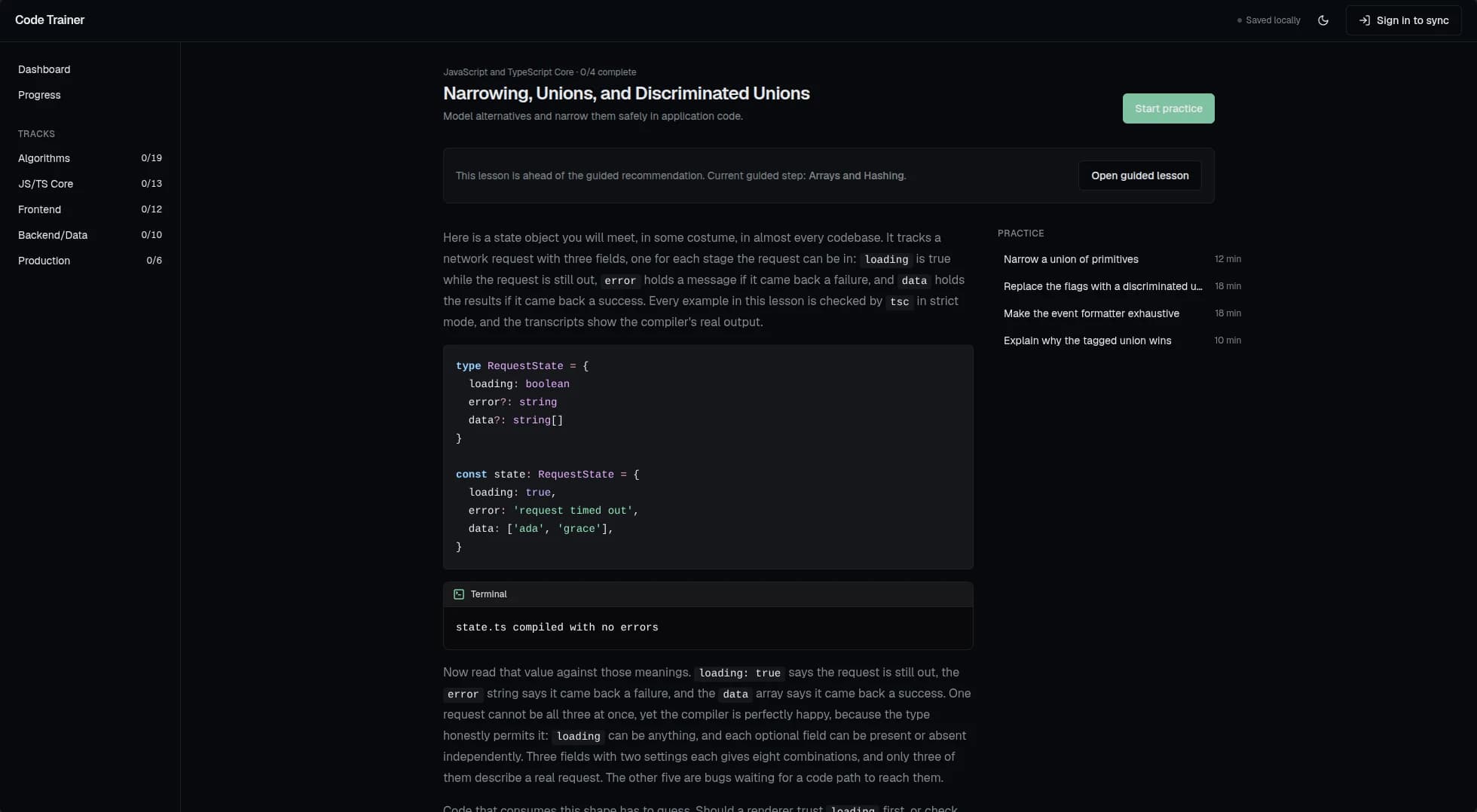Click the Sign in to sync button
The height and width of the screenshot is (812, 1477).
pos(1403,20)
